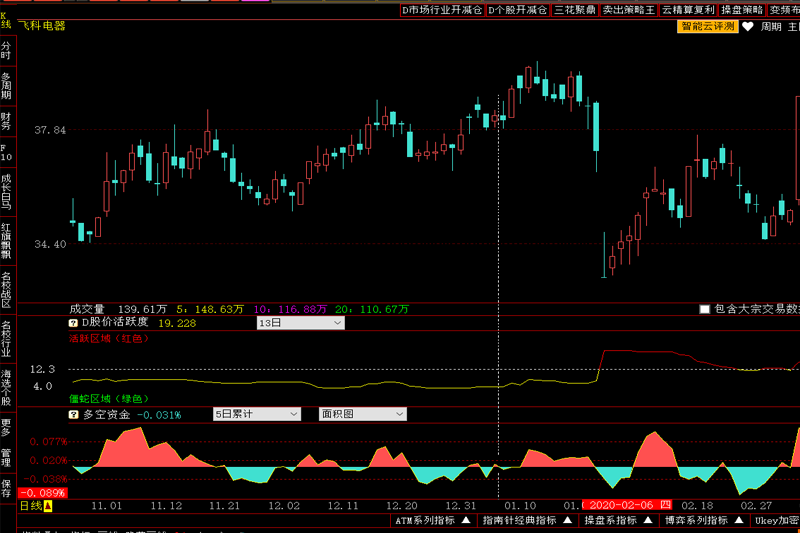Click help icon beside D股价活跃度

73,323
